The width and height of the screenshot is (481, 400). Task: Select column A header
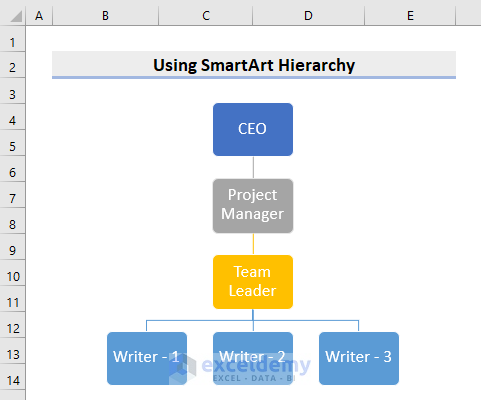point(39,15)
